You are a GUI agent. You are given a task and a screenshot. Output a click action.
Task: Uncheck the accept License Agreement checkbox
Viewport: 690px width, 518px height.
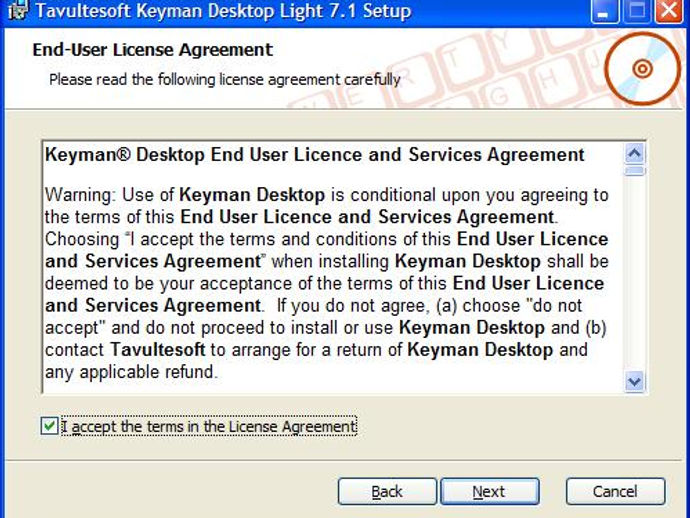[x=49, y=426]
